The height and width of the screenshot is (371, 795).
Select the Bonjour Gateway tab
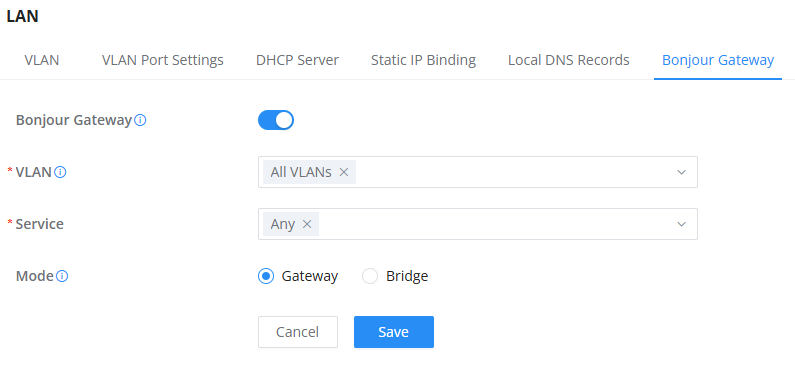[x=718, y=60]
